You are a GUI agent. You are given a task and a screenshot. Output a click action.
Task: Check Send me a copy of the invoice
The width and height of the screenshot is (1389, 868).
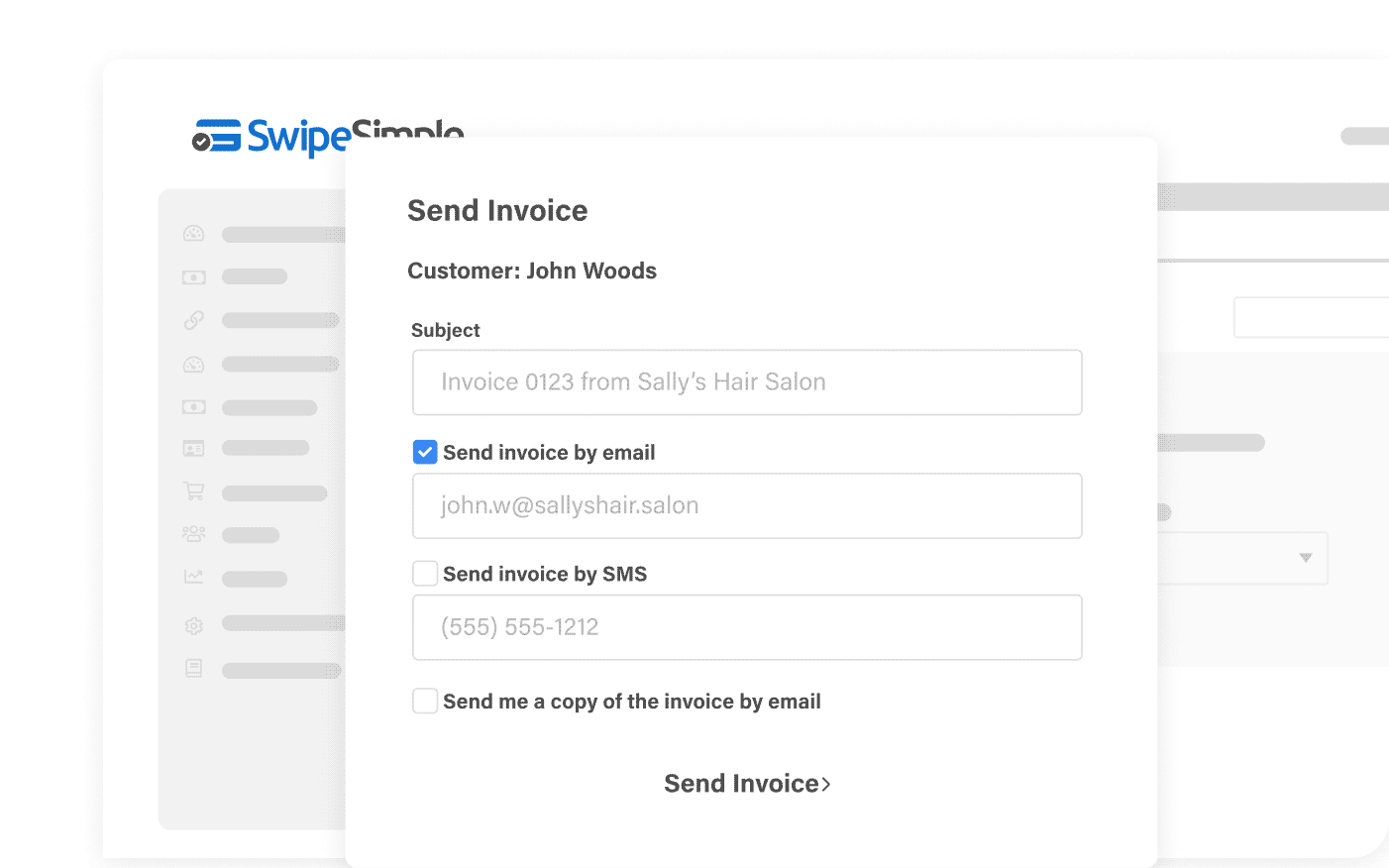tap(424, 701)
